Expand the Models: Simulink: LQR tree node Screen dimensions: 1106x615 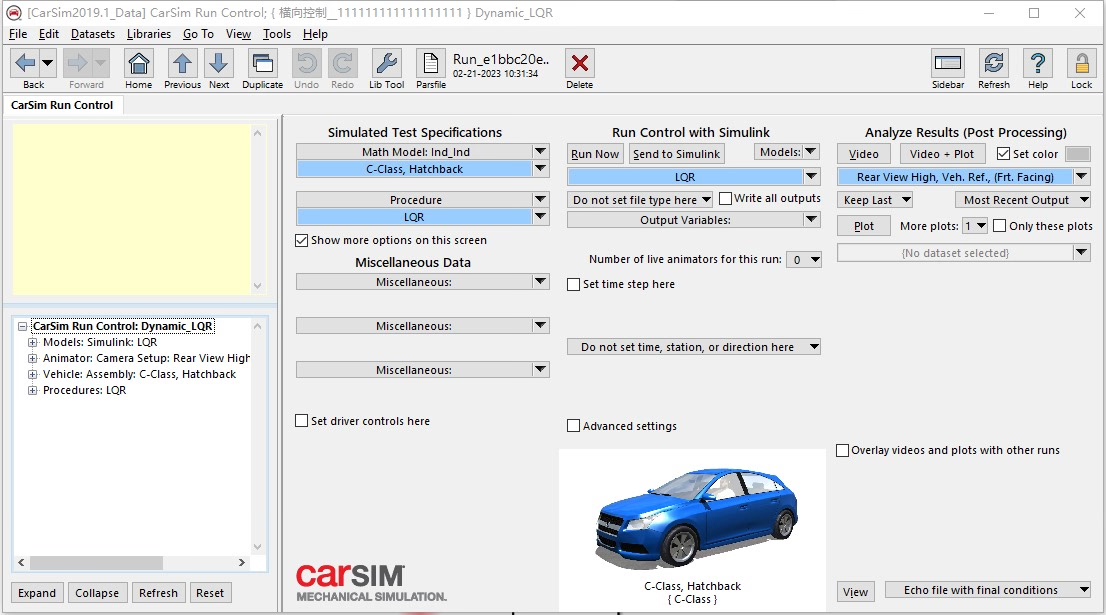coord(32,343)
